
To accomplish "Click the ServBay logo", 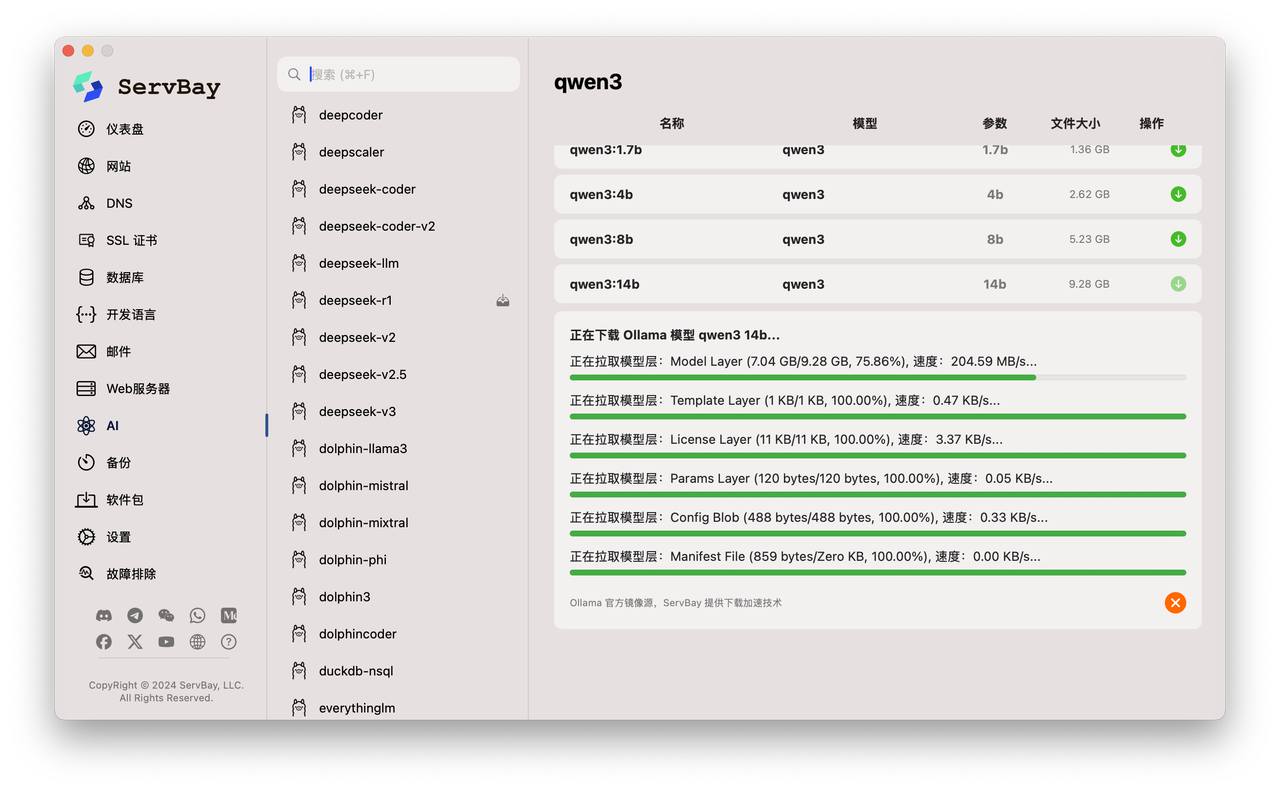I will click(88, 87).
